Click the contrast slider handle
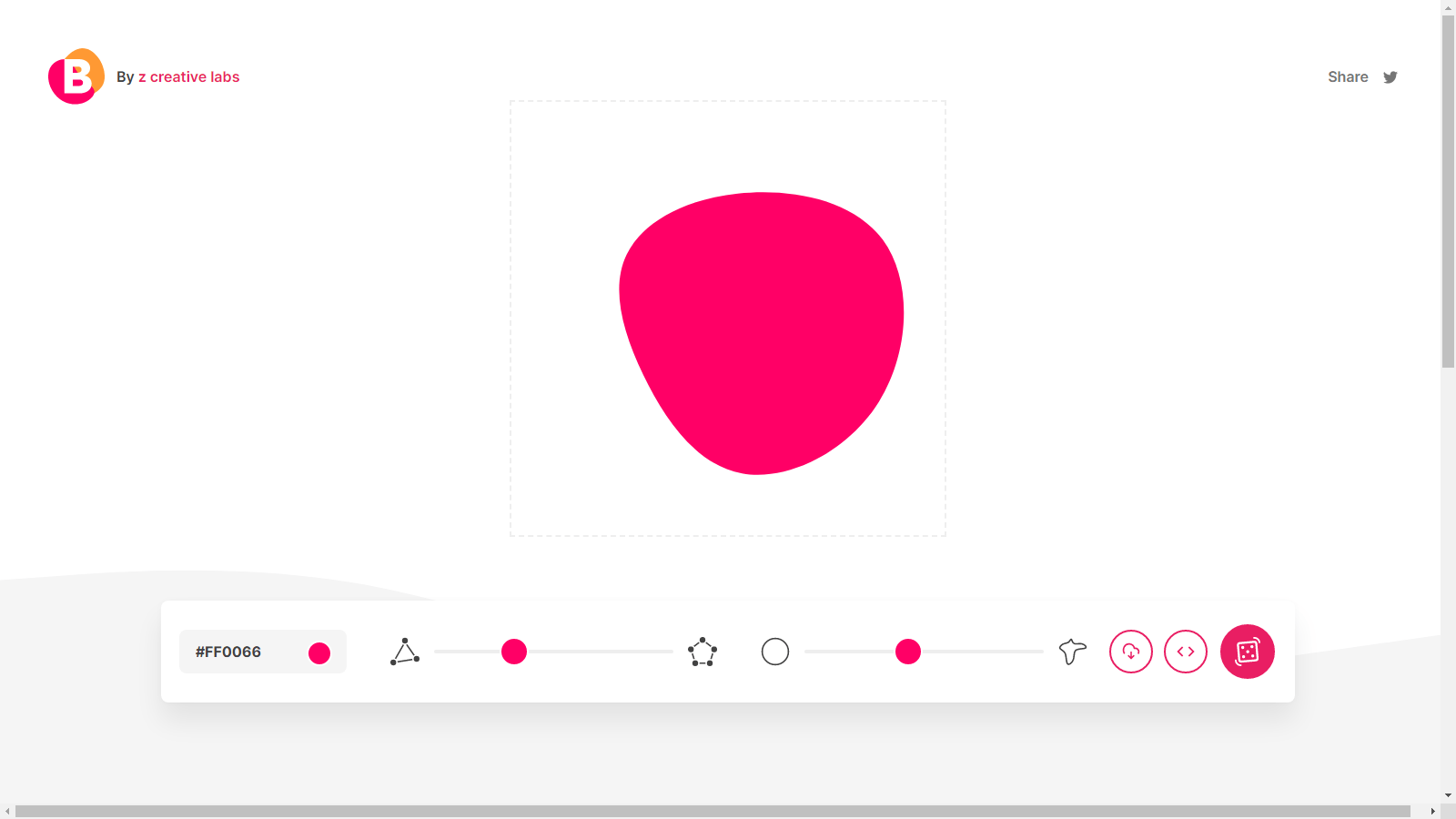The width and height of the screenshot is (1456, 819). [908, 652]
